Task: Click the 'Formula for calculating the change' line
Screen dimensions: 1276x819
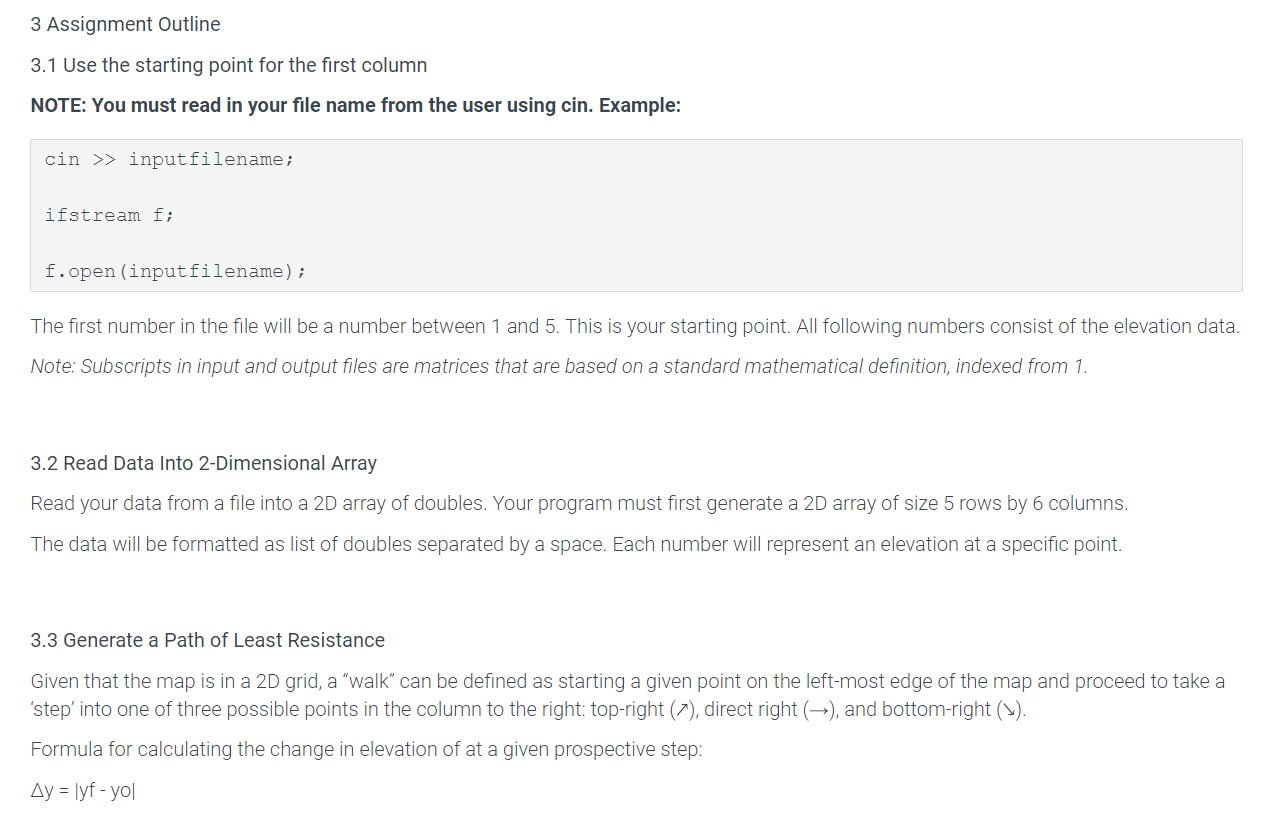Action: (x=366, y=749)
